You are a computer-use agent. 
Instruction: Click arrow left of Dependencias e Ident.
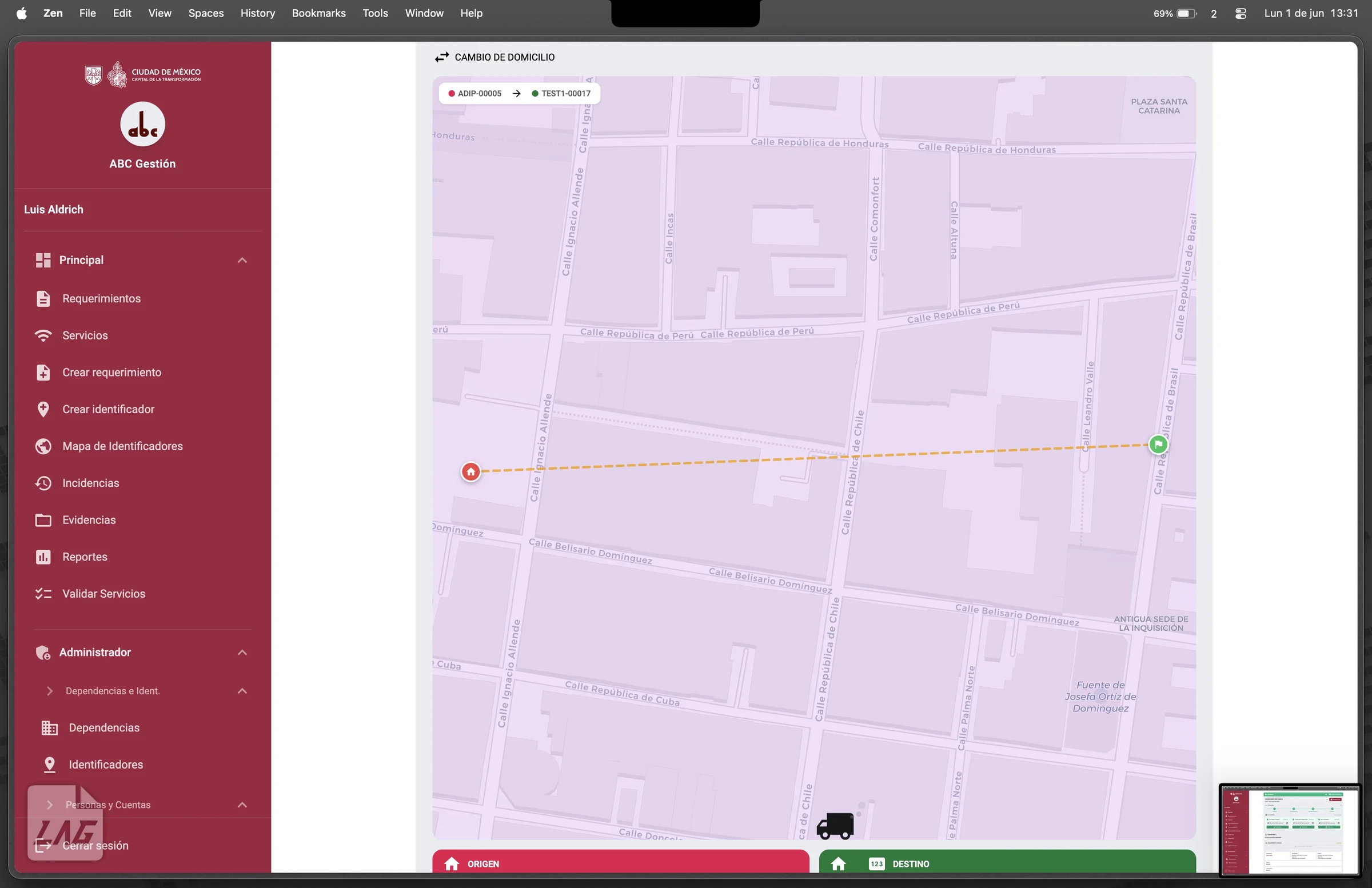[x=50, y=691]
